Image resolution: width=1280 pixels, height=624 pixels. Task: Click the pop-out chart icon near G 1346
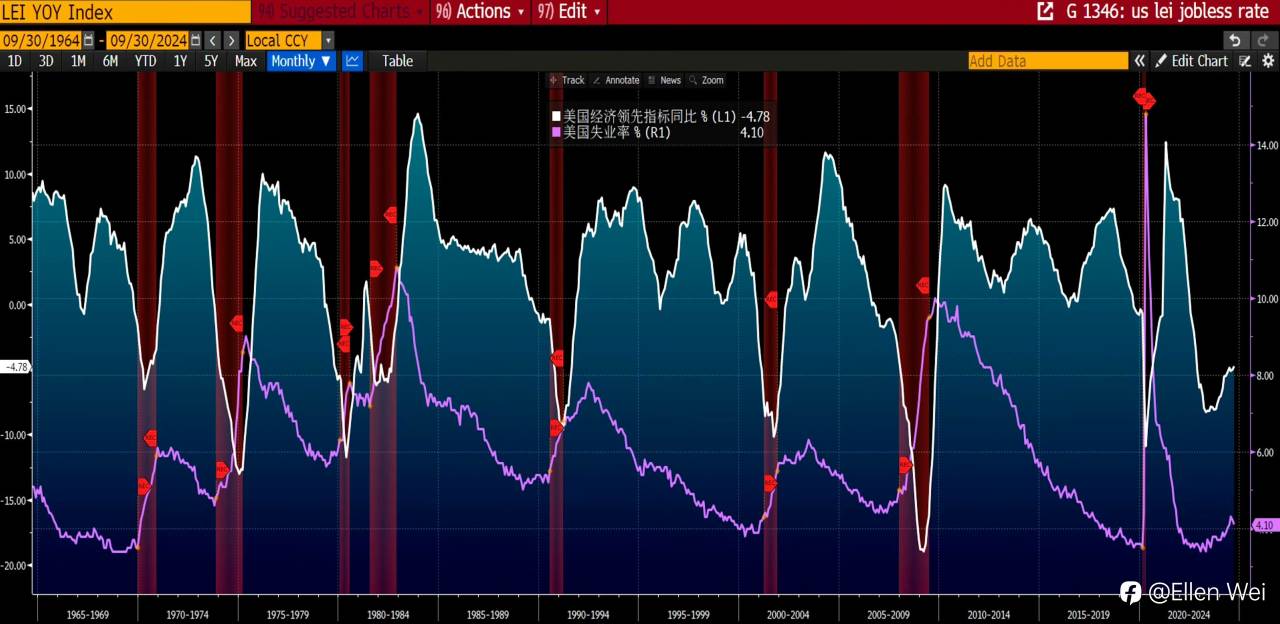pos(1045,11)
